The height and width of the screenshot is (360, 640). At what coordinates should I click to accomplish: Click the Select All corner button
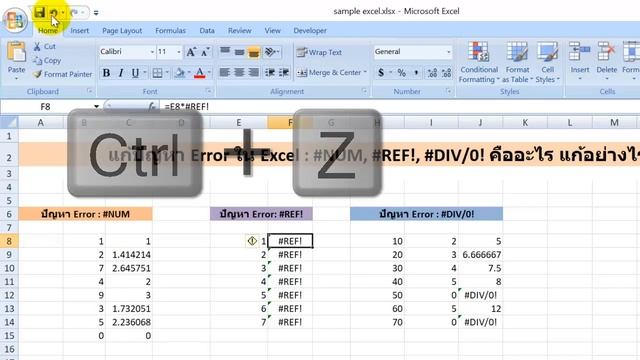point(9,122)
